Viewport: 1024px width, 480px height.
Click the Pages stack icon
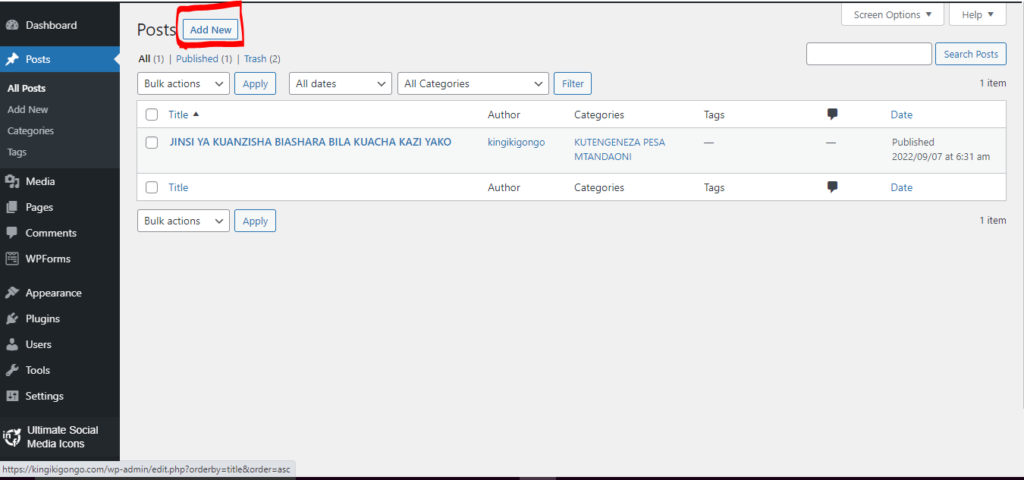point(12,207)
